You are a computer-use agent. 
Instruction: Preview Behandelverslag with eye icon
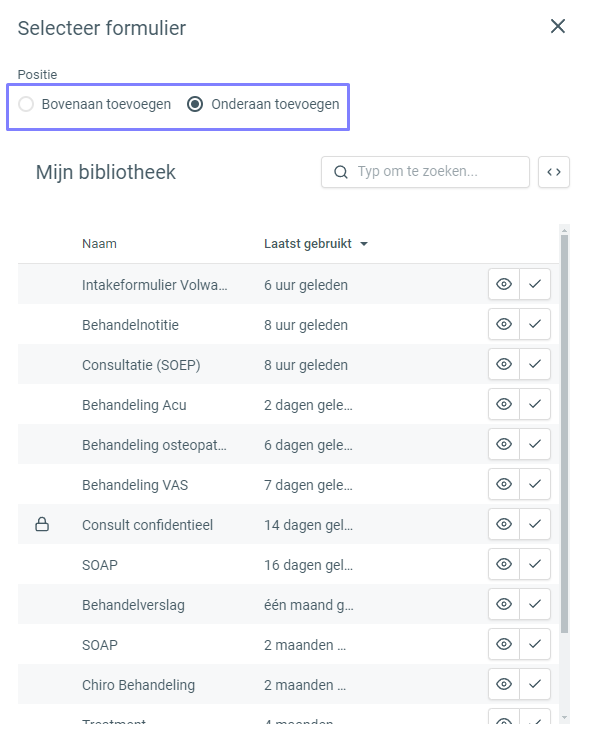[504, 604]
